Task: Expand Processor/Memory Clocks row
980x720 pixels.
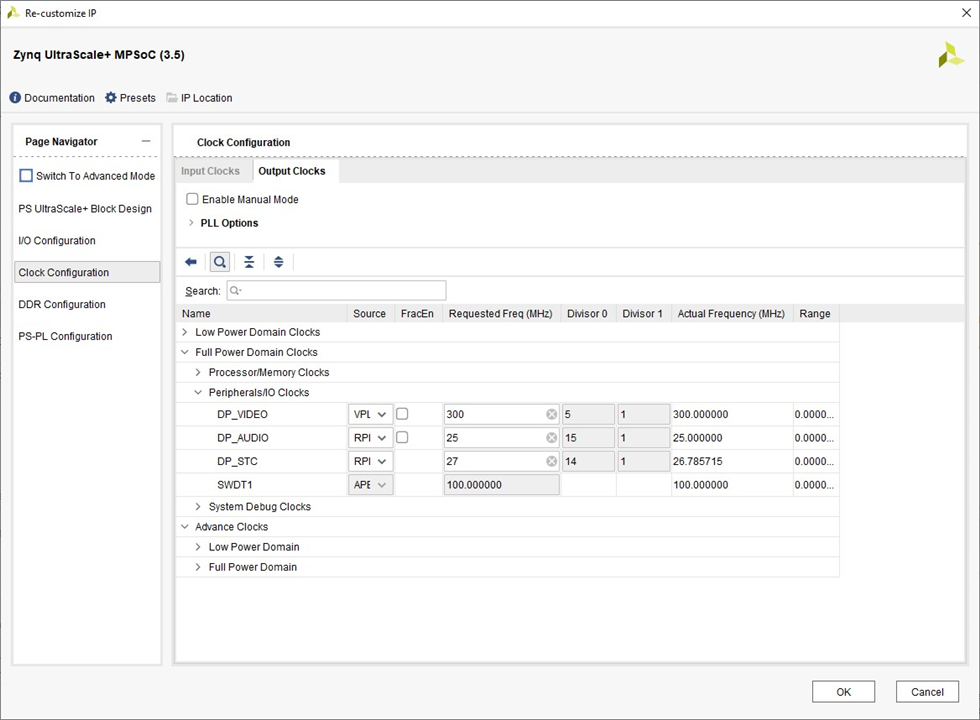Action: [198, 372]
